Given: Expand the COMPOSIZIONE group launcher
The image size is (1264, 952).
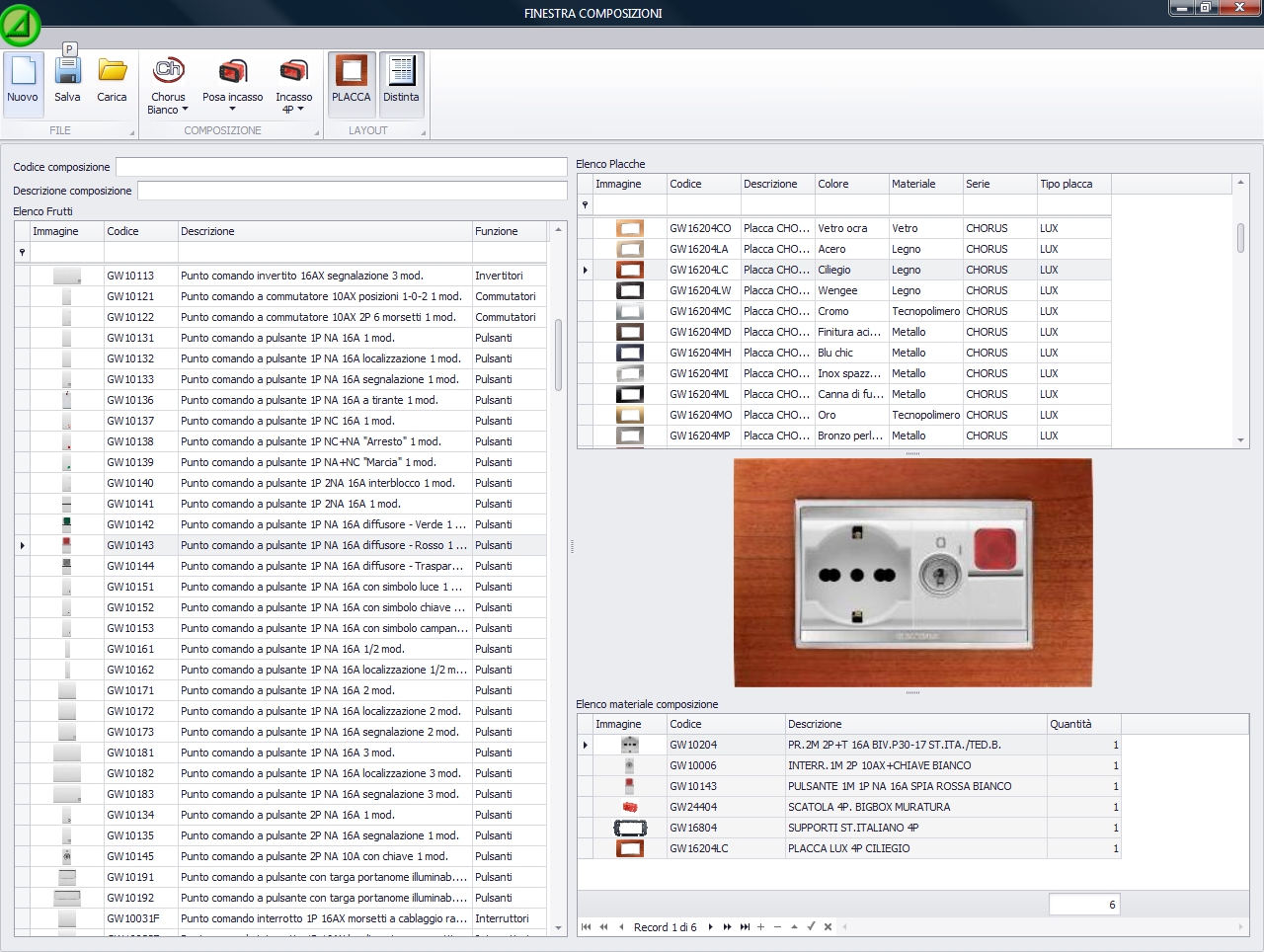Looking at the screenshot, I should click(316, 132).
